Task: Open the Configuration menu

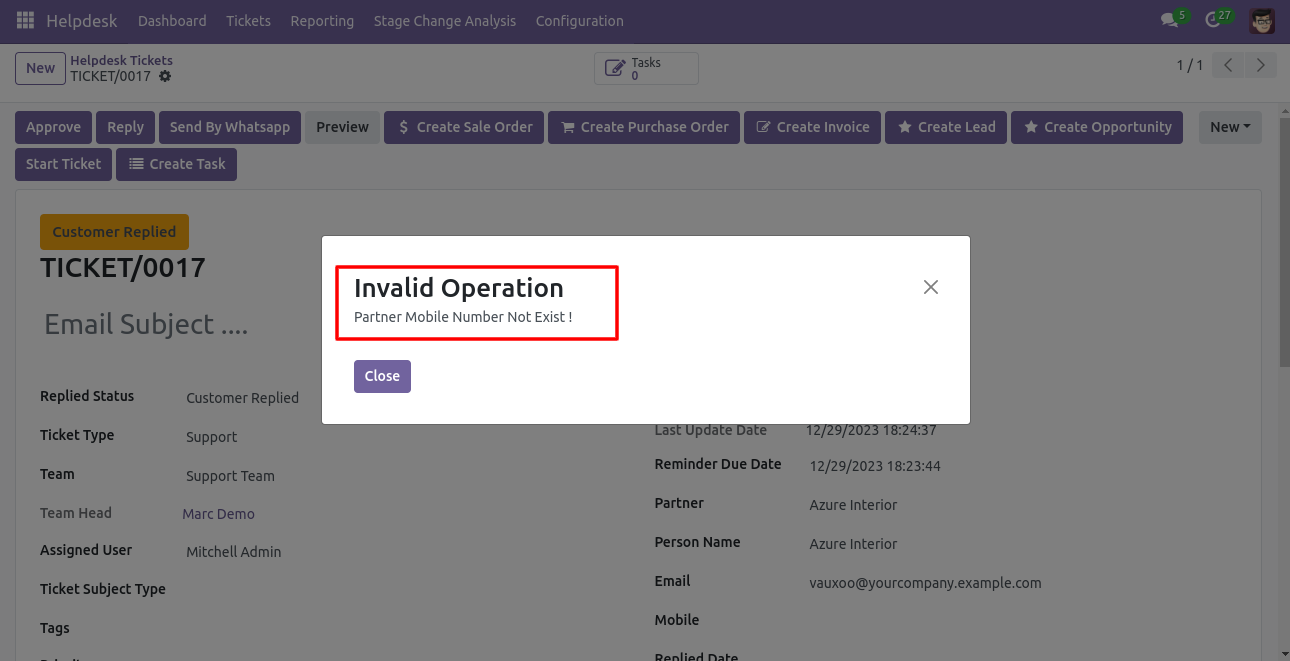Action: (579, 20)
